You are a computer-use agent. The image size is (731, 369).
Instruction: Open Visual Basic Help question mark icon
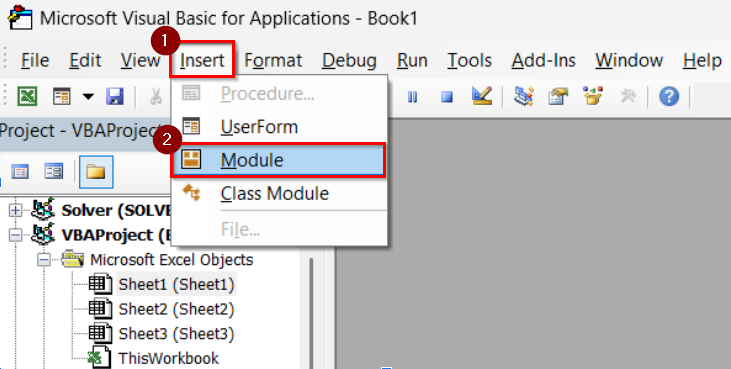669,96
